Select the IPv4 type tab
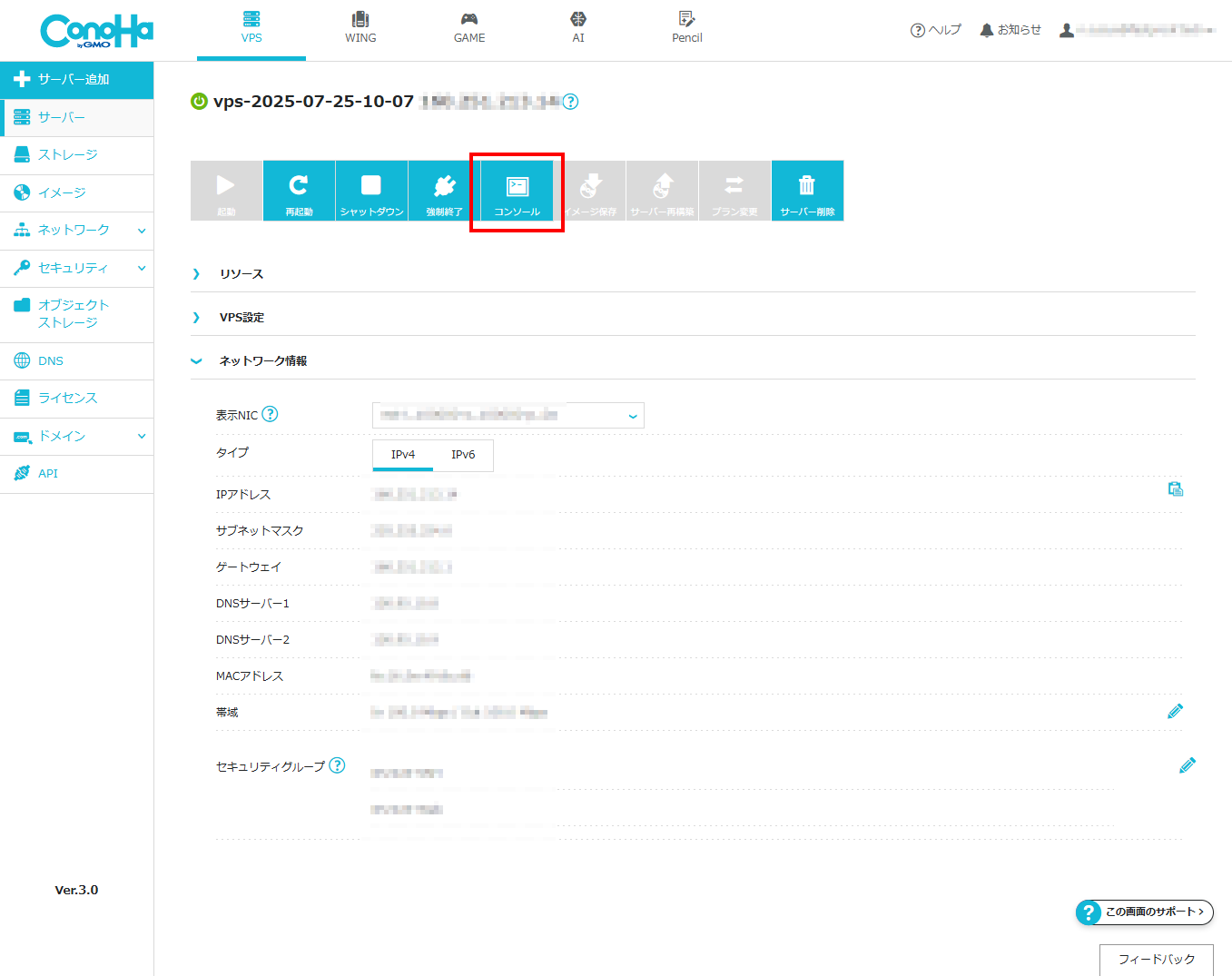The height and width of the screenshot is (976, 1232). (403, 455)
